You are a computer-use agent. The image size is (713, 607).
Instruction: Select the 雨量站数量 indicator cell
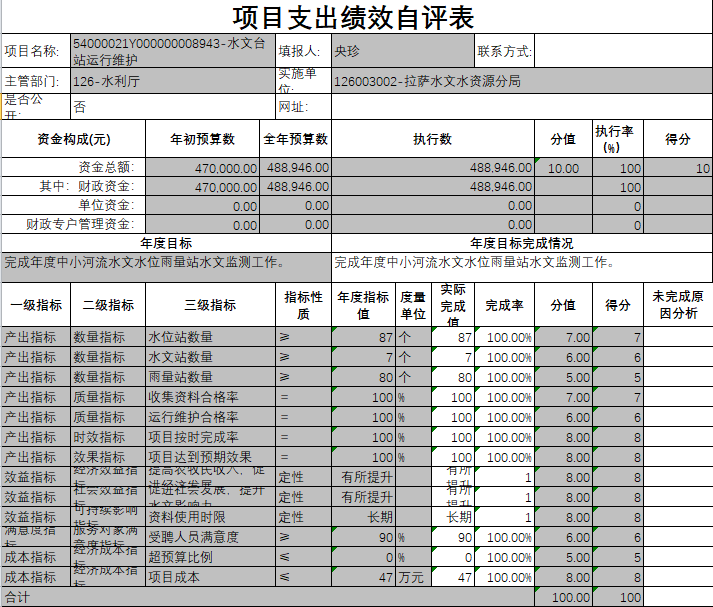tap(211, 377)
